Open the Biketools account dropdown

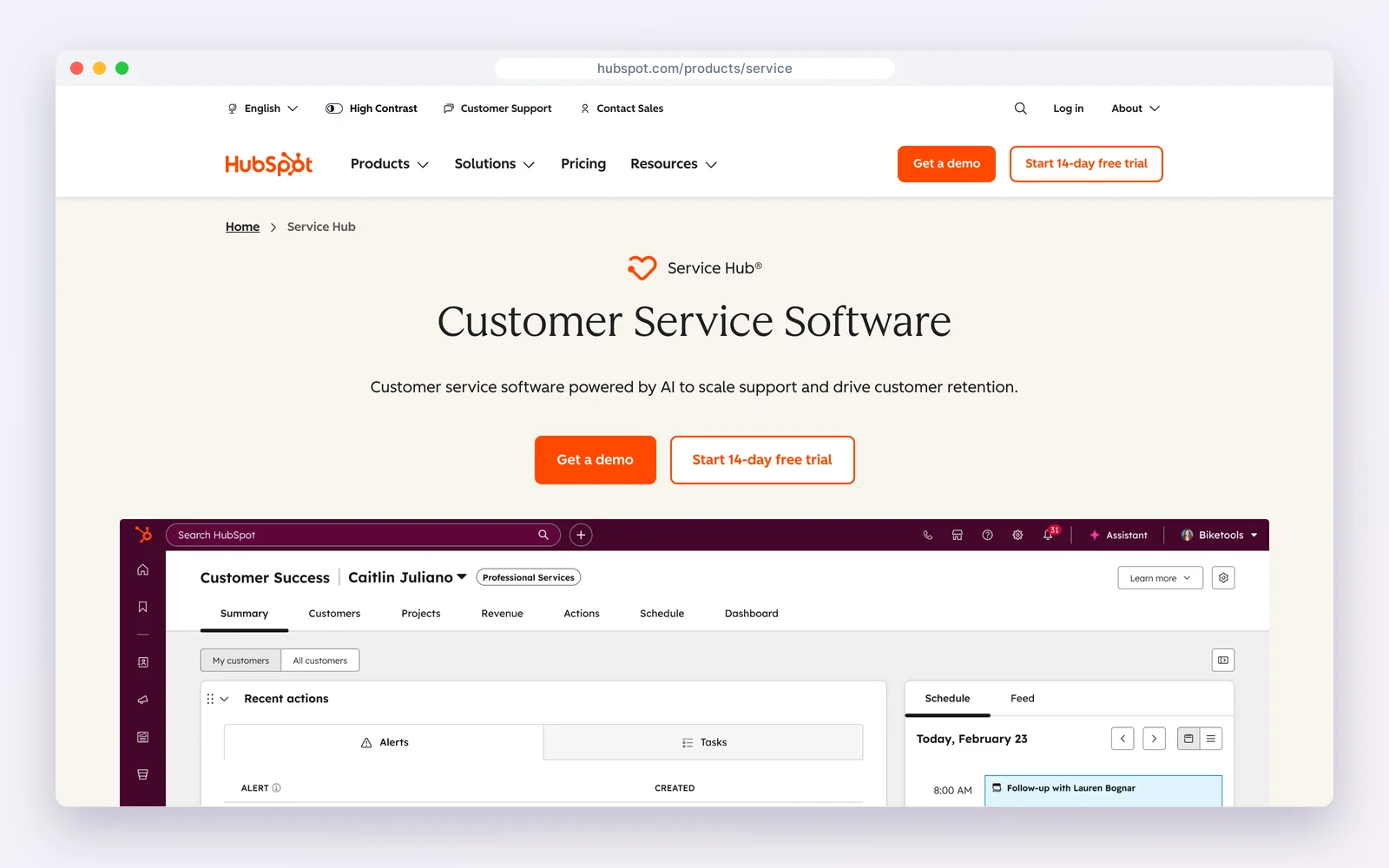click(1219, 536)
